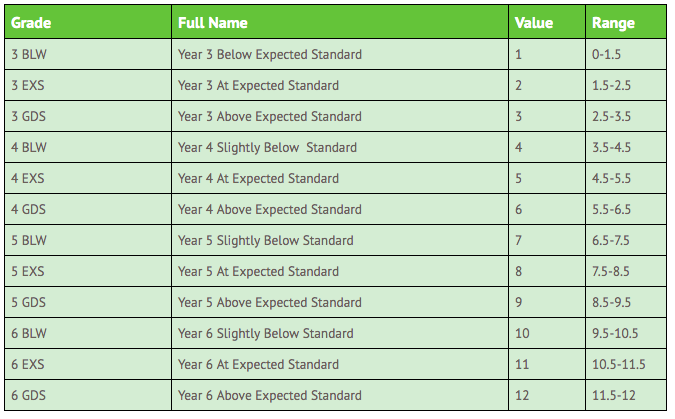Viewport: 675px width, 419px height.
Task: Select the 4.5-5.5 range cell
Action: pyautogui.click(x=611, y=178)
